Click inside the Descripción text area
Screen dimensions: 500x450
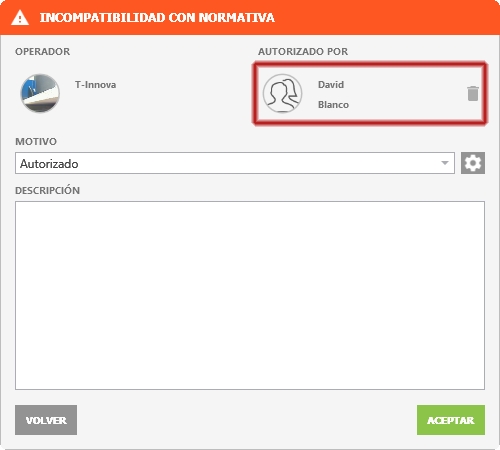pos(250,295)
